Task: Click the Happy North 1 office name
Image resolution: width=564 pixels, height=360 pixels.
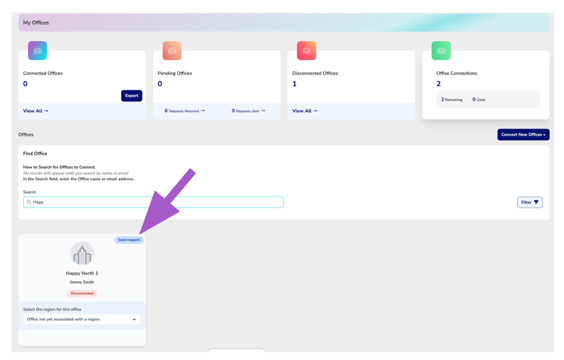Action: 82,273
